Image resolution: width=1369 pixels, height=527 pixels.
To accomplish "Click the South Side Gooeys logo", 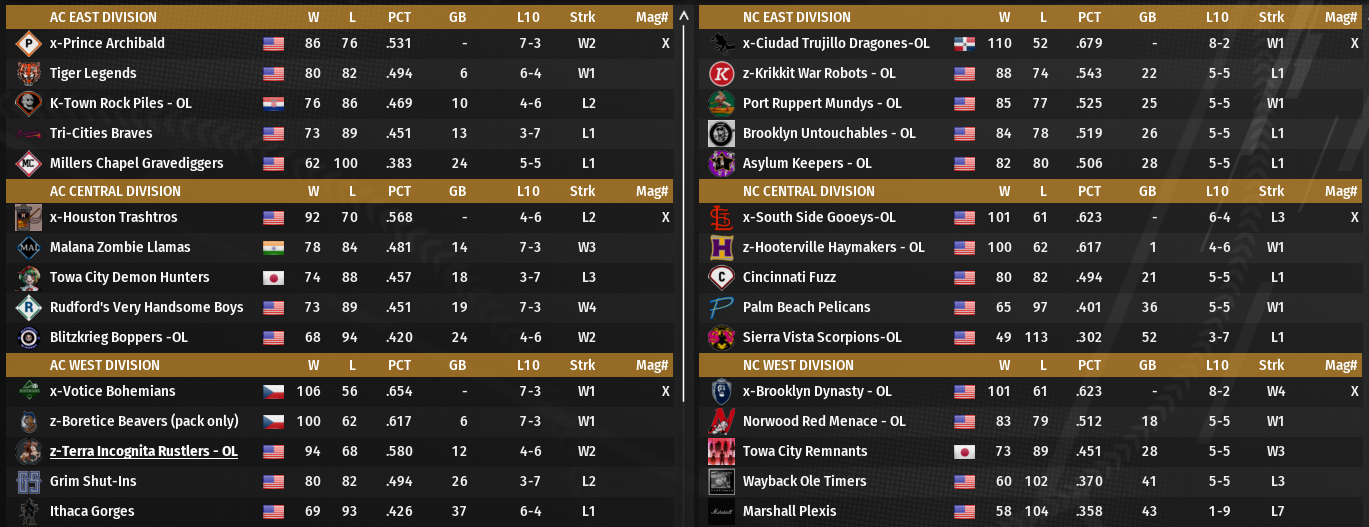I will (721, 218).
